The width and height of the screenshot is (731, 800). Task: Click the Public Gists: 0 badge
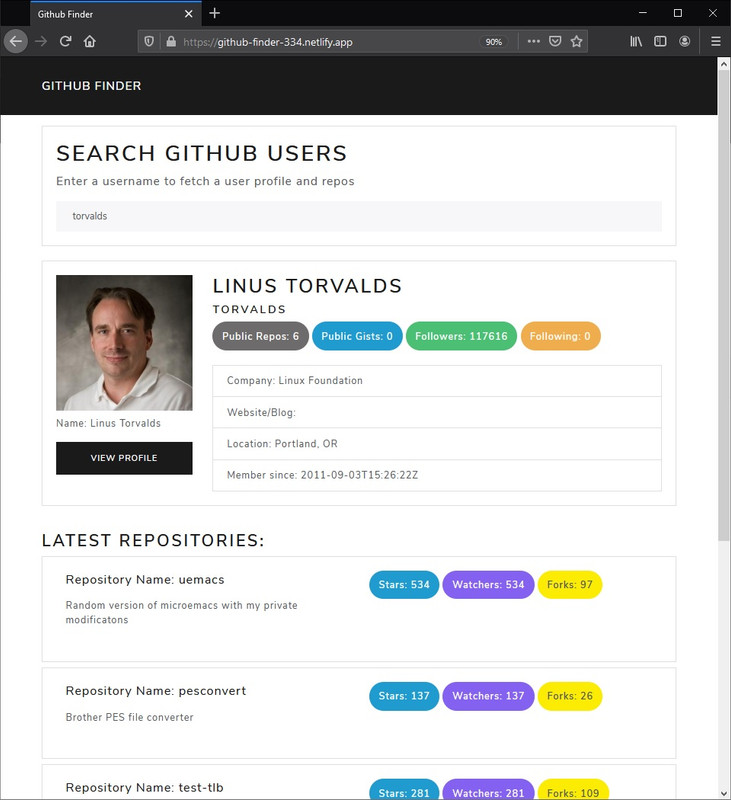pos(357,336)
